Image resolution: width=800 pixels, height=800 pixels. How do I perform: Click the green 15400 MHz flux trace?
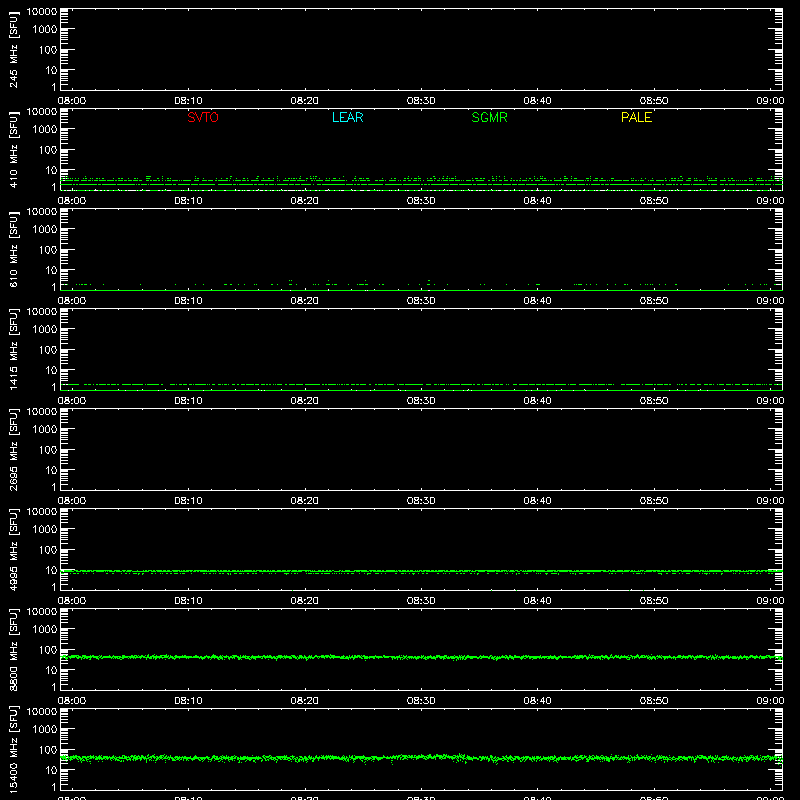pyautogui.click(x=421, y=758)
